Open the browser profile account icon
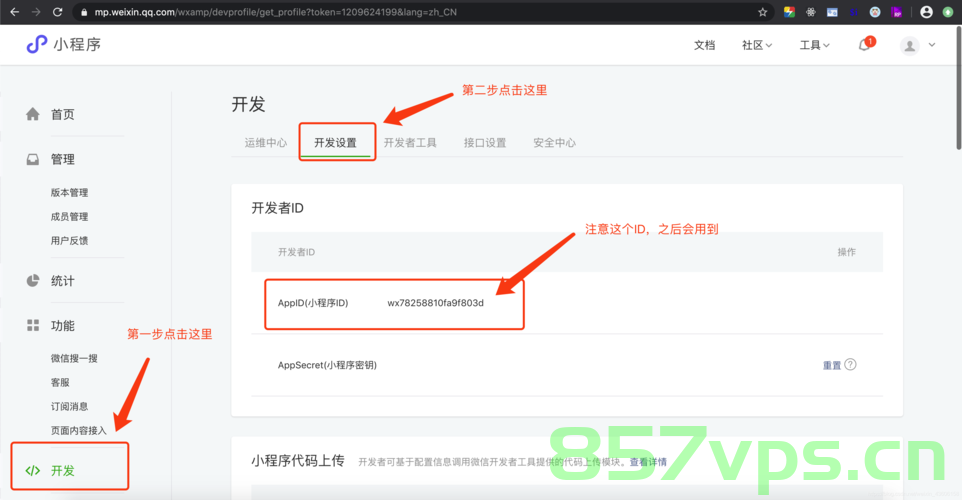 (926, 12)
